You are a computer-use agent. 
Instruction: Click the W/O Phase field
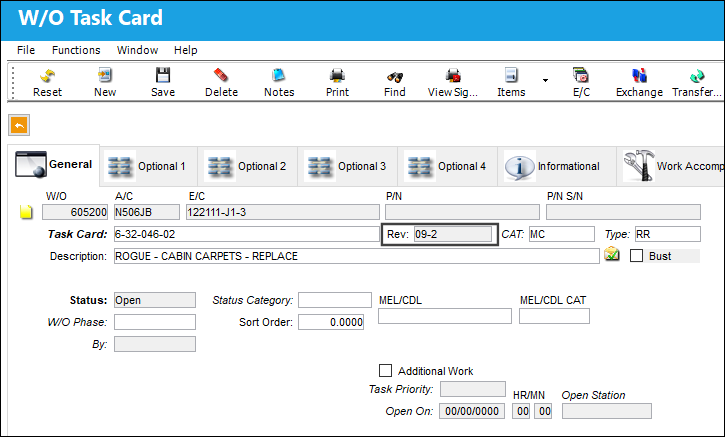tap(155, 322)
